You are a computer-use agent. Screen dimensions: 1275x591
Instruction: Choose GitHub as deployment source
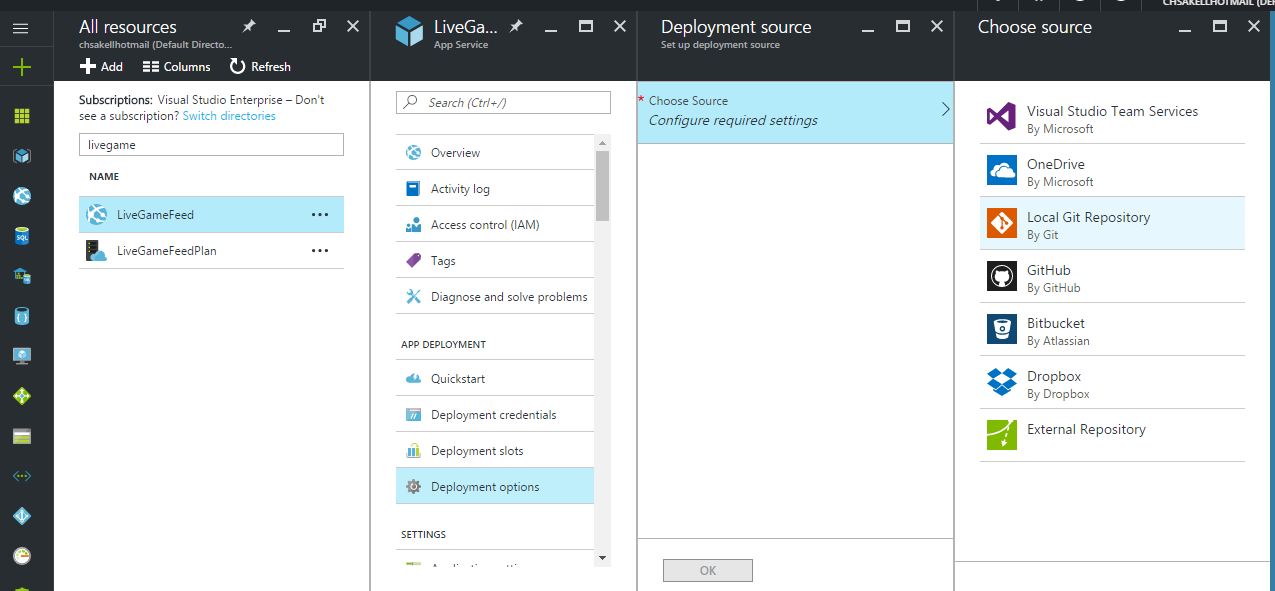1112,277
